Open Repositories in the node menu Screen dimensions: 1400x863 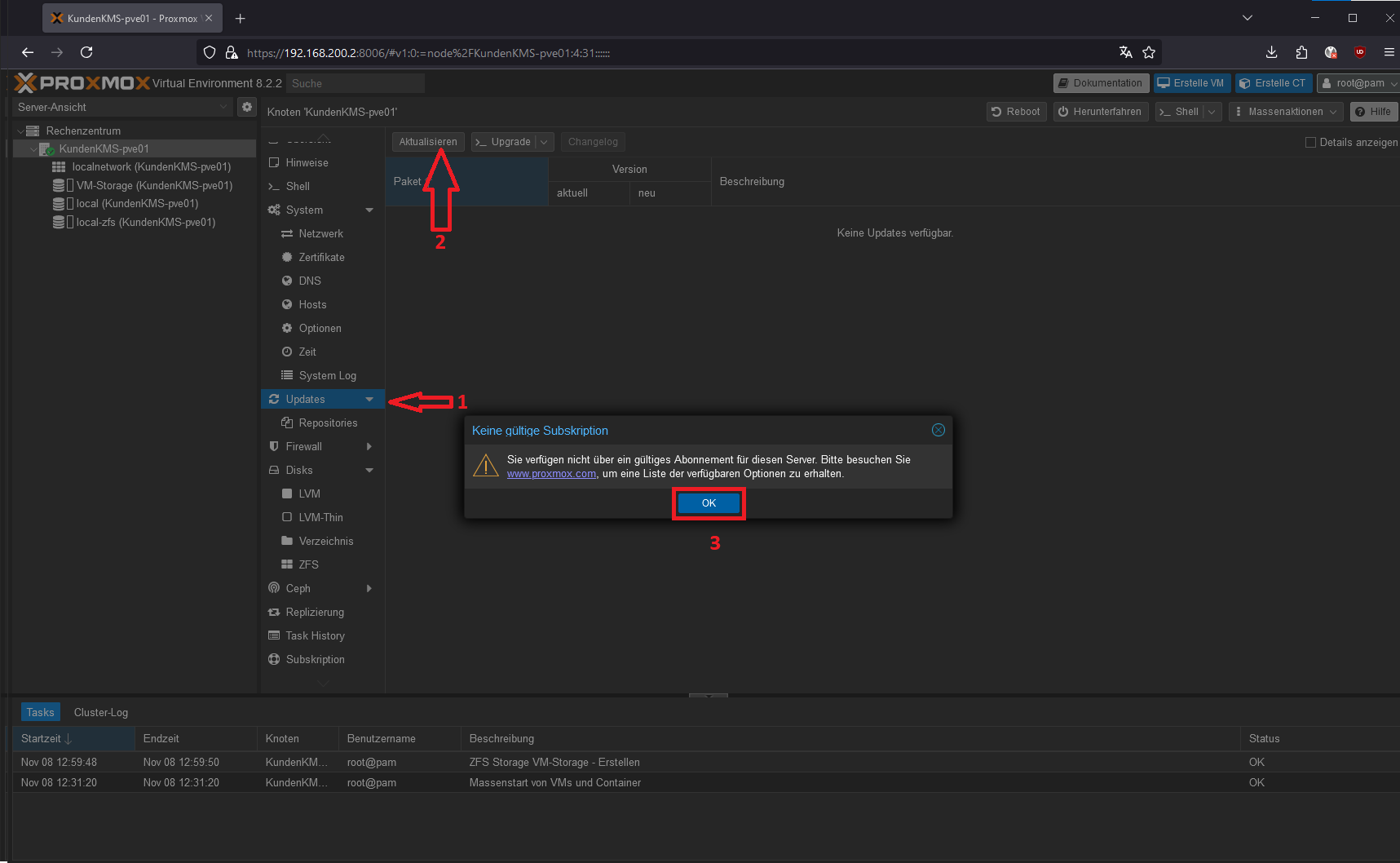tap(328, 423)
